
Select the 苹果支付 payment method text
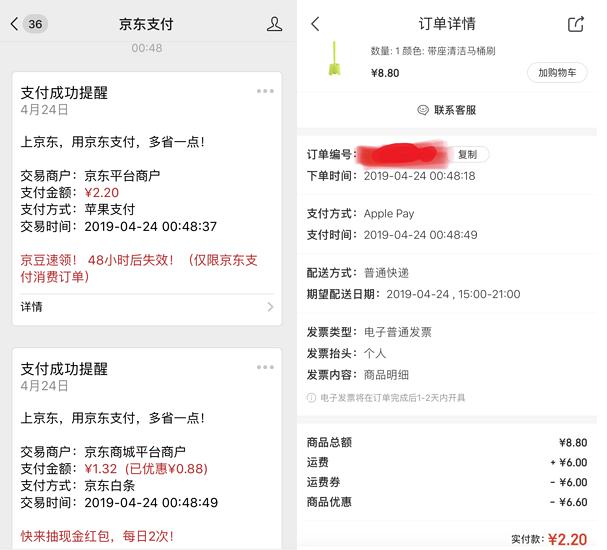click(x=110, y=209)
